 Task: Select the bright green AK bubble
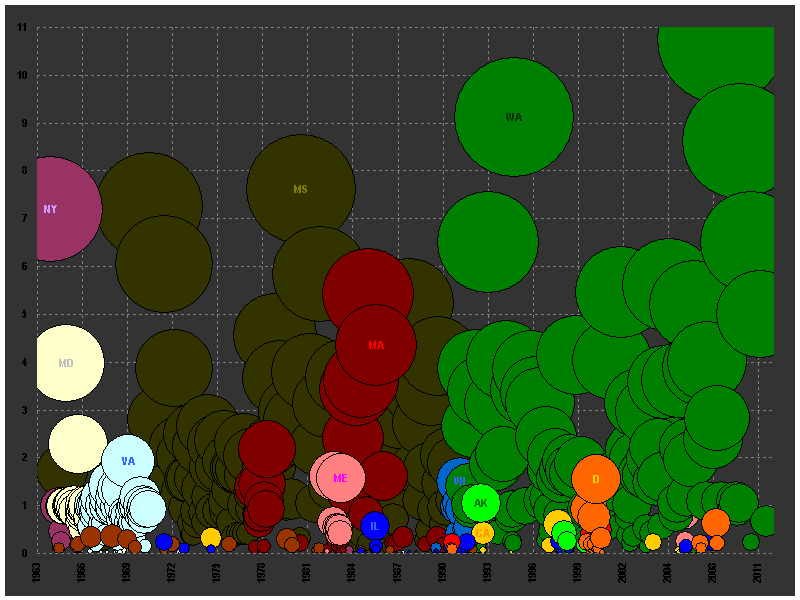point(481,503)
